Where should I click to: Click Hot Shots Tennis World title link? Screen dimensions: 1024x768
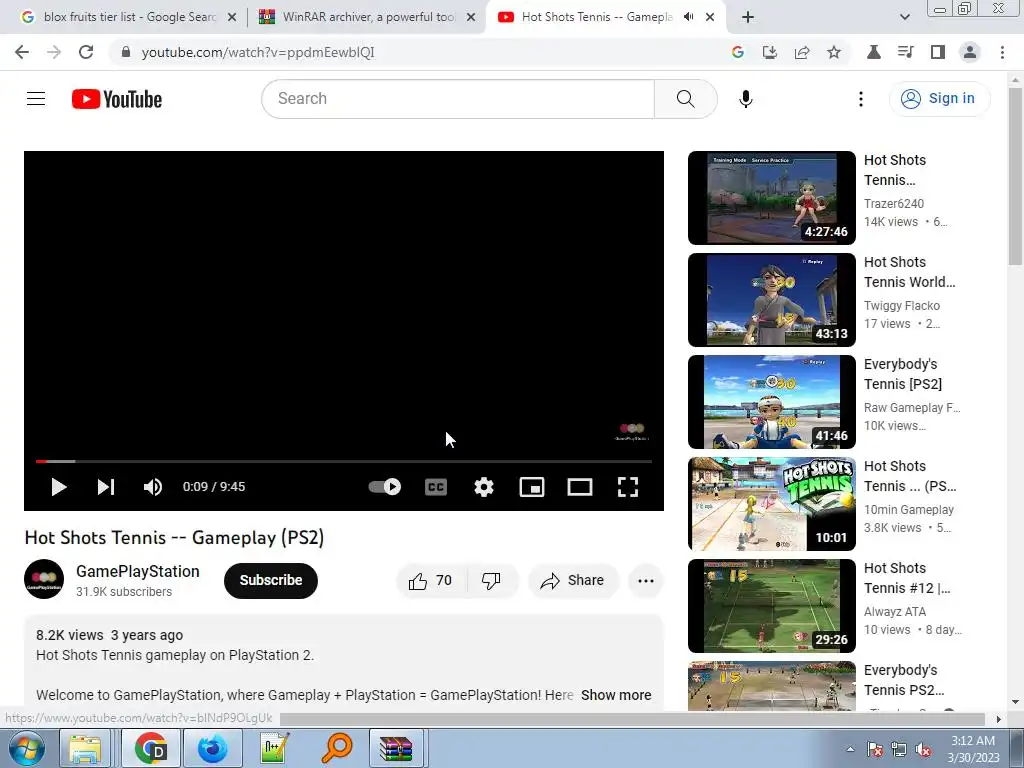point(909,272)
